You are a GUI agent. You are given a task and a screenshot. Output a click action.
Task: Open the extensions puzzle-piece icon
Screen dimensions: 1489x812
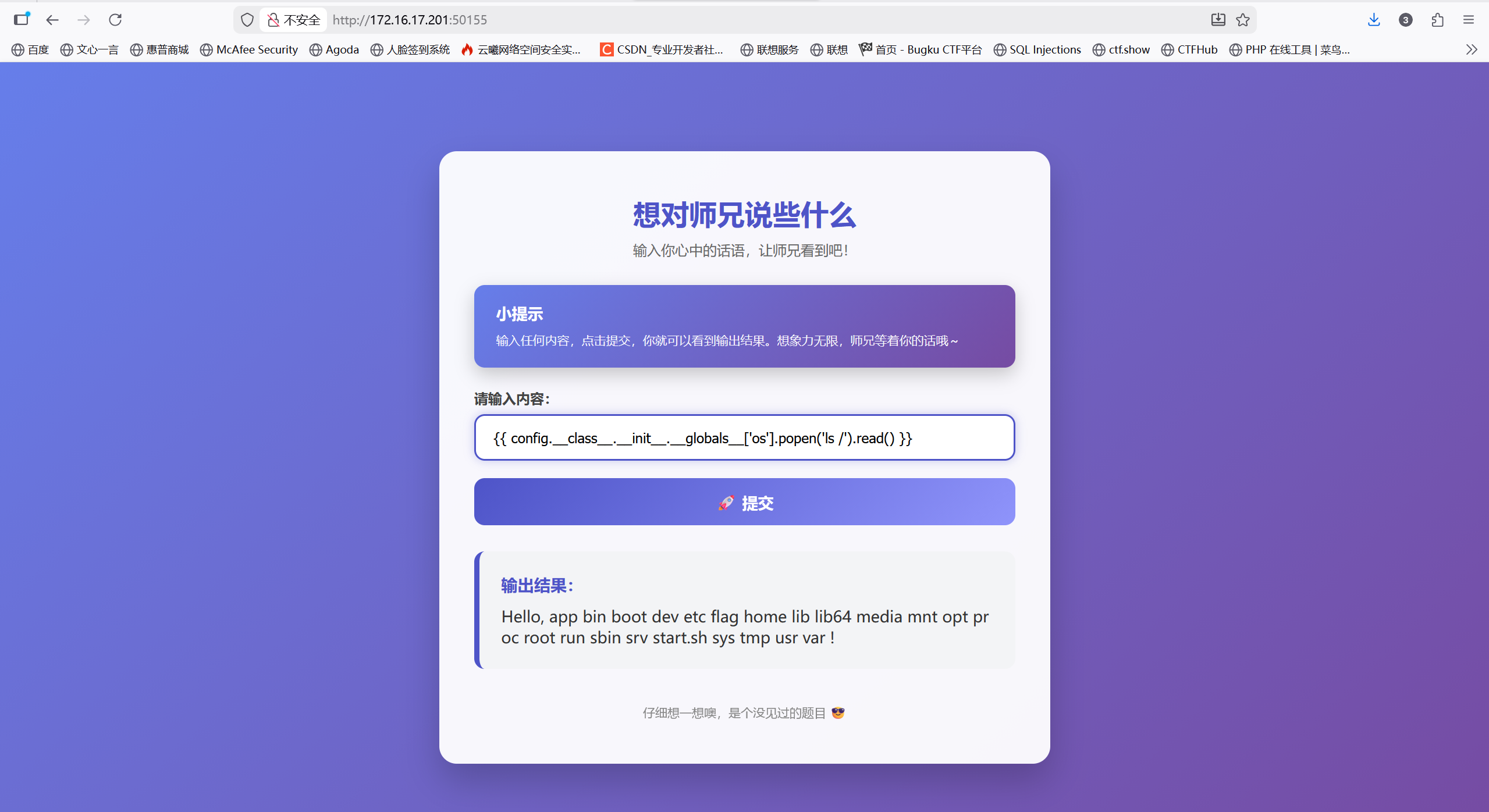tap(1437, 20)
